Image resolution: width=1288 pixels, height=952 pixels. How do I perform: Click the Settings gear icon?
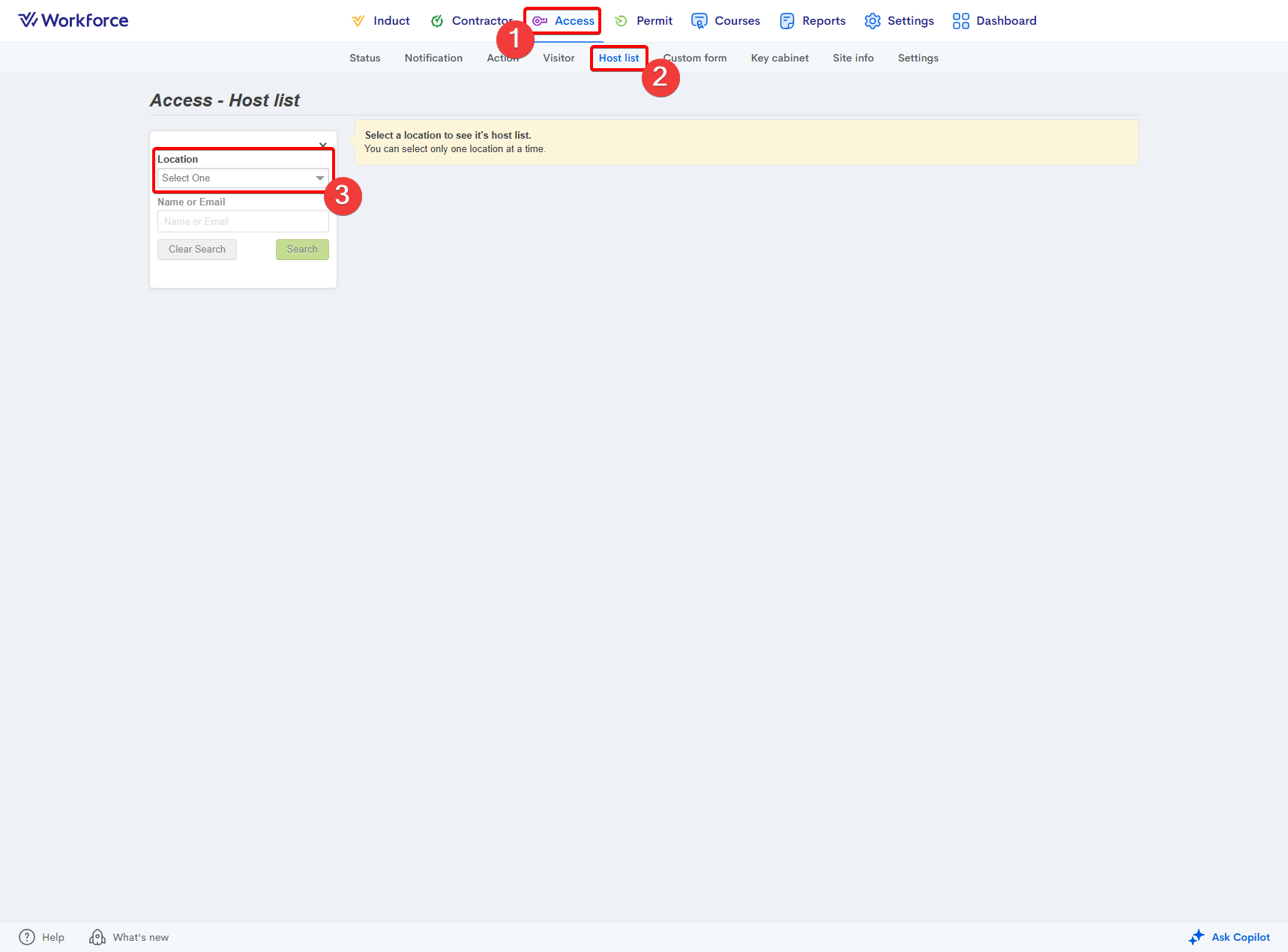872,21
